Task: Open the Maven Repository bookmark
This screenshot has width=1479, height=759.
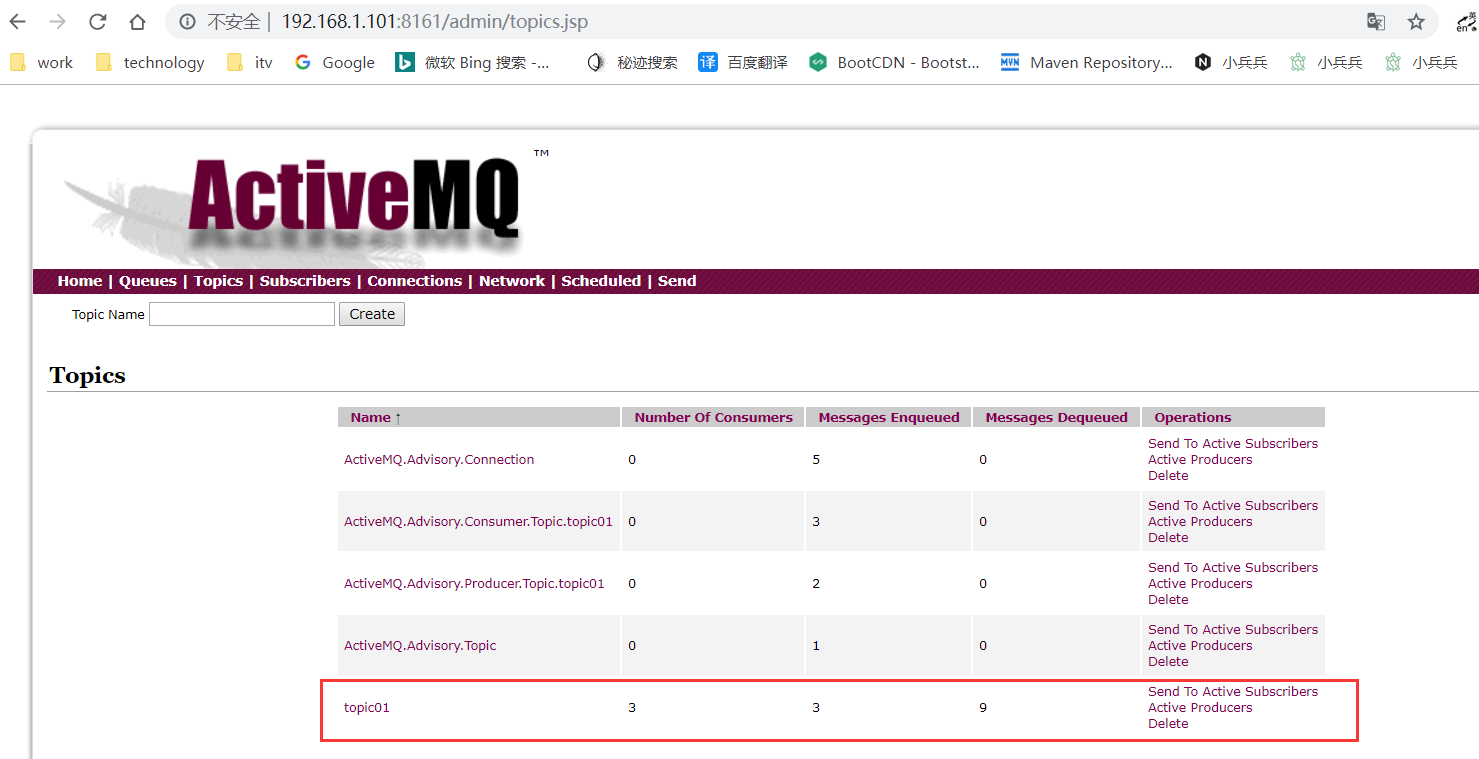Action: pyautogui.click(x=1086, y=62)
